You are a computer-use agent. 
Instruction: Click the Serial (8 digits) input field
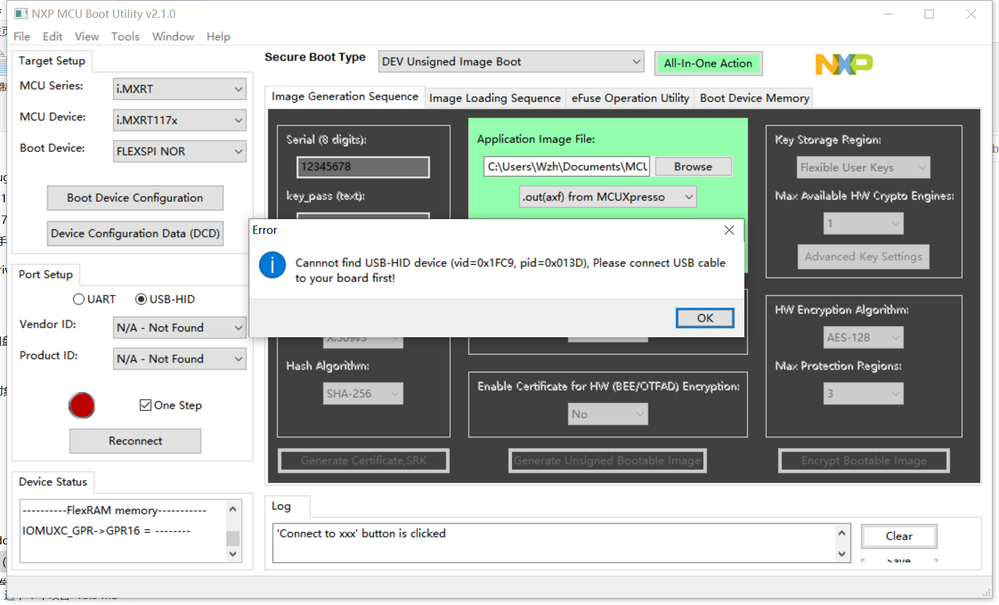[x=363, y=167]
